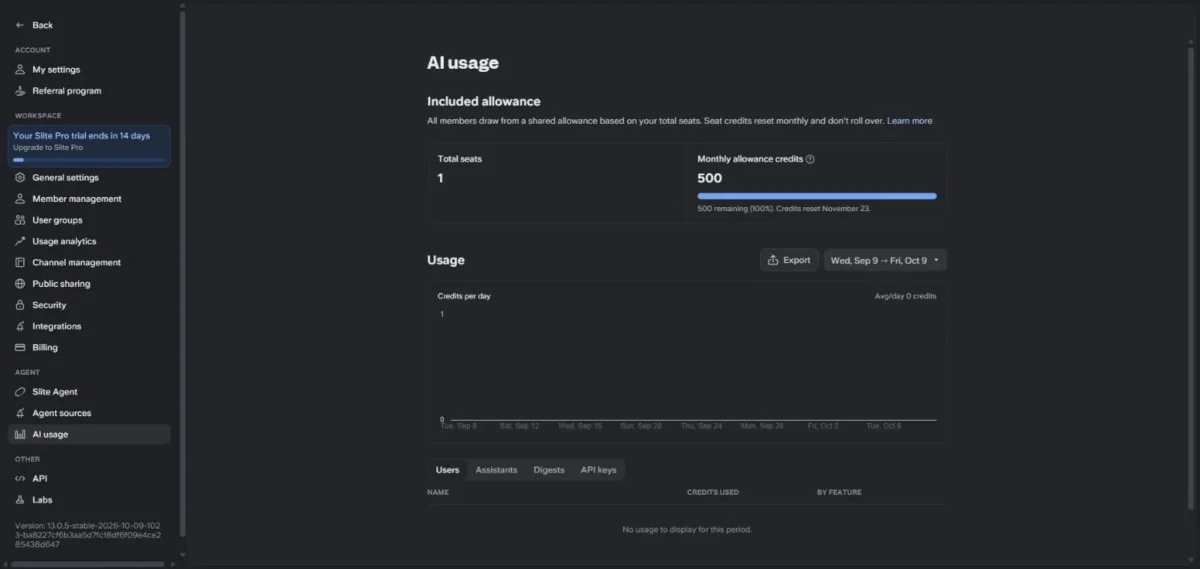This screenshot has width=1200, height=569.
Task: Click the Export upload icon
Action: [773, 260]
